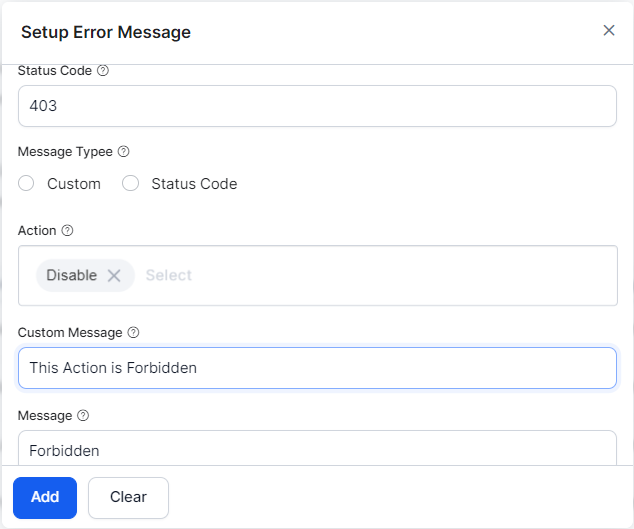Focus the Custom Message text input

[x=317, y=367]
